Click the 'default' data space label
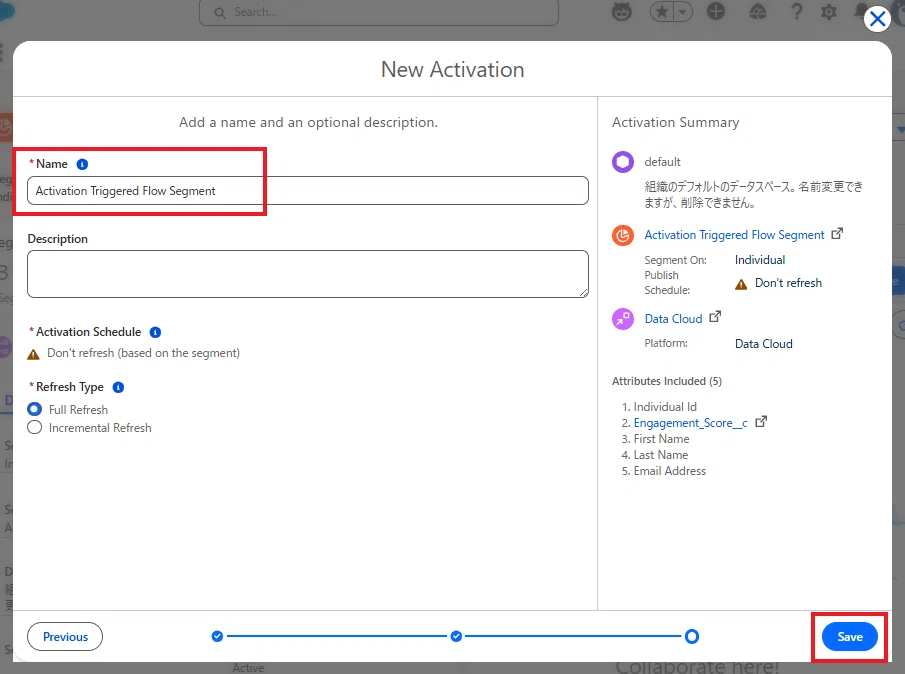 tap(662, 162)
